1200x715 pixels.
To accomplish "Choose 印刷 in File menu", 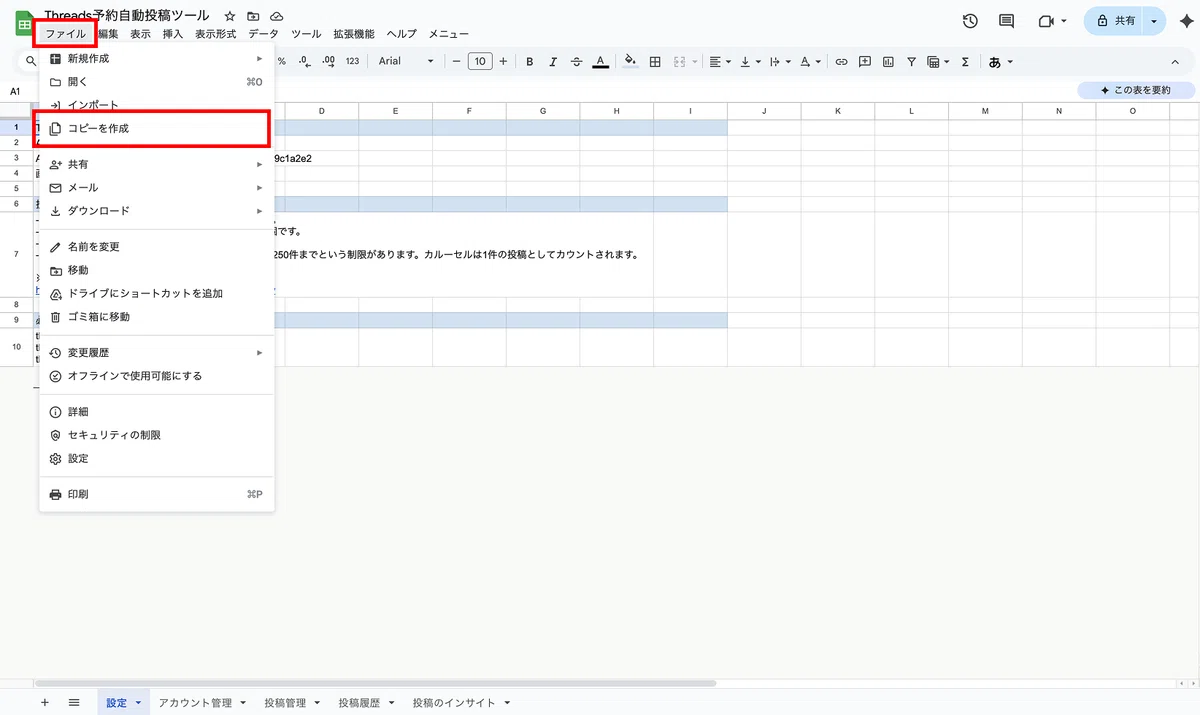I will [x=156, y=494].
